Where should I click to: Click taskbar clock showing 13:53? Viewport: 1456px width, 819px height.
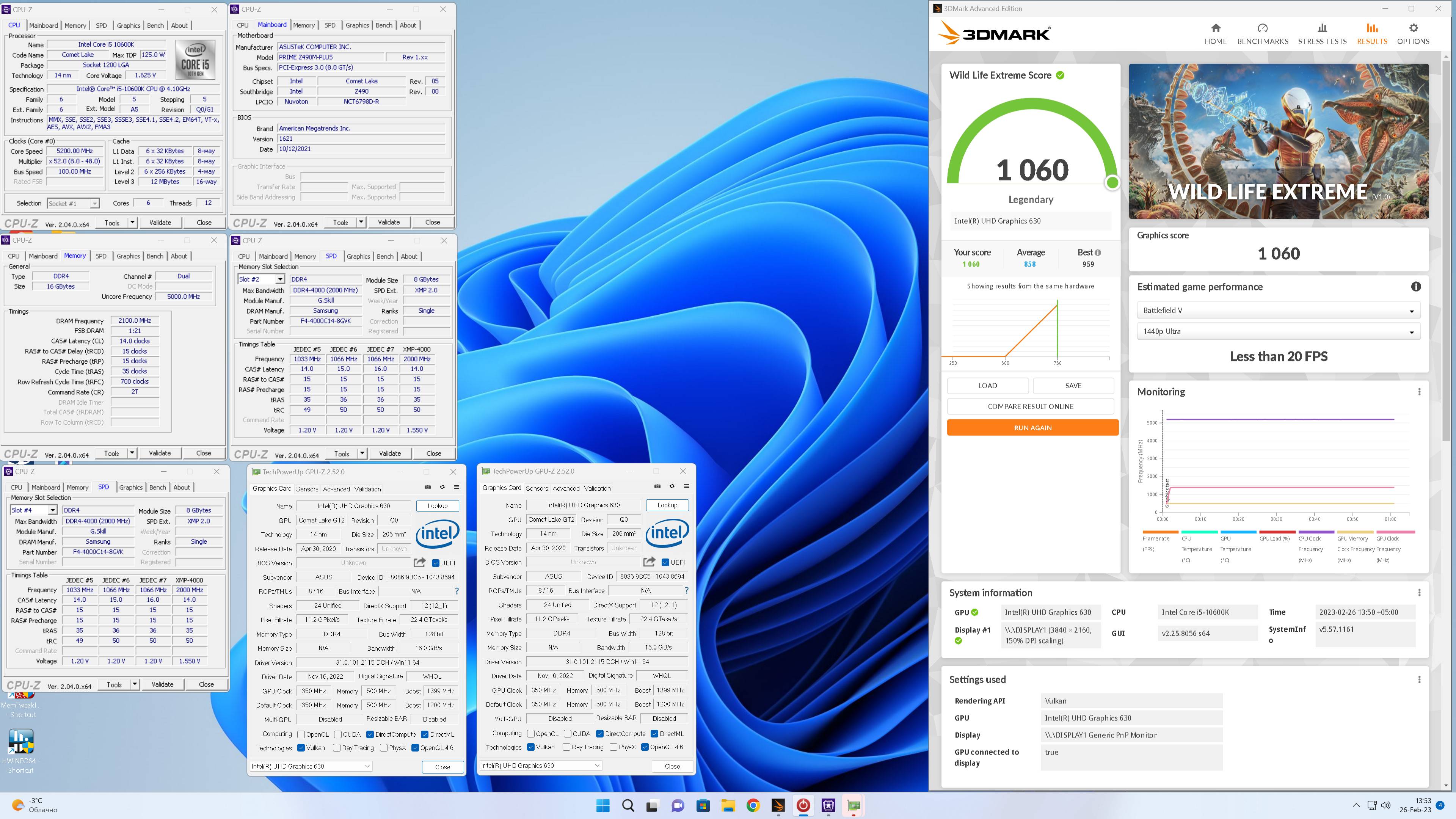point(1415,805)
